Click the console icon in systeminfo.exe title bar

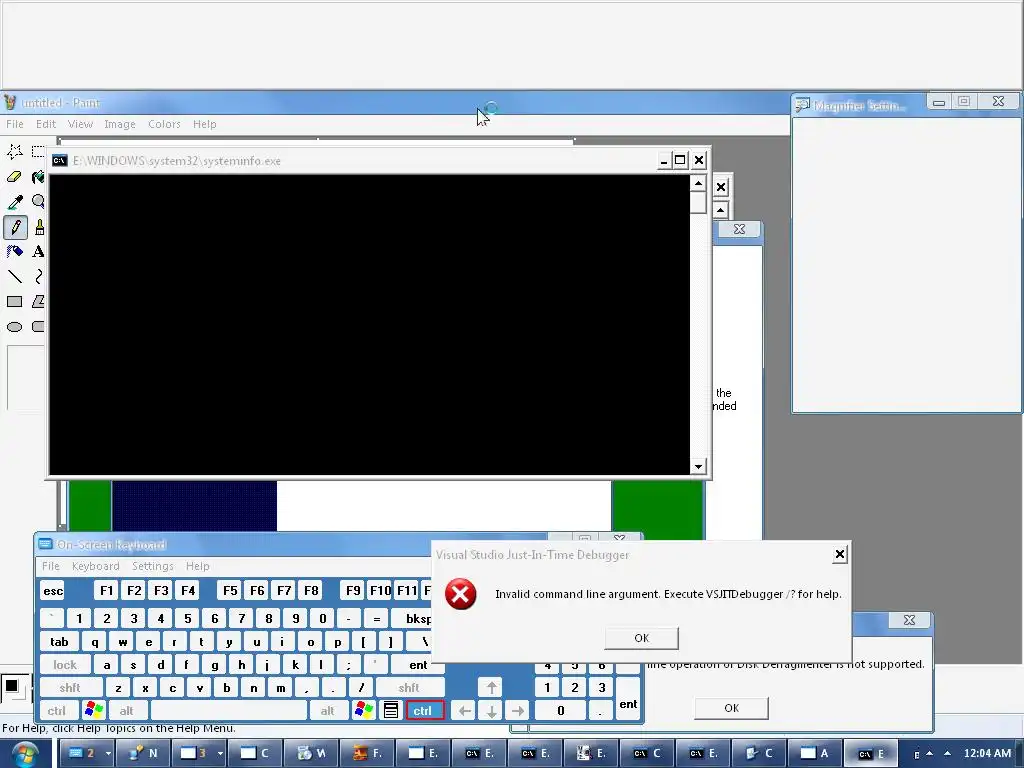(59, 161)
